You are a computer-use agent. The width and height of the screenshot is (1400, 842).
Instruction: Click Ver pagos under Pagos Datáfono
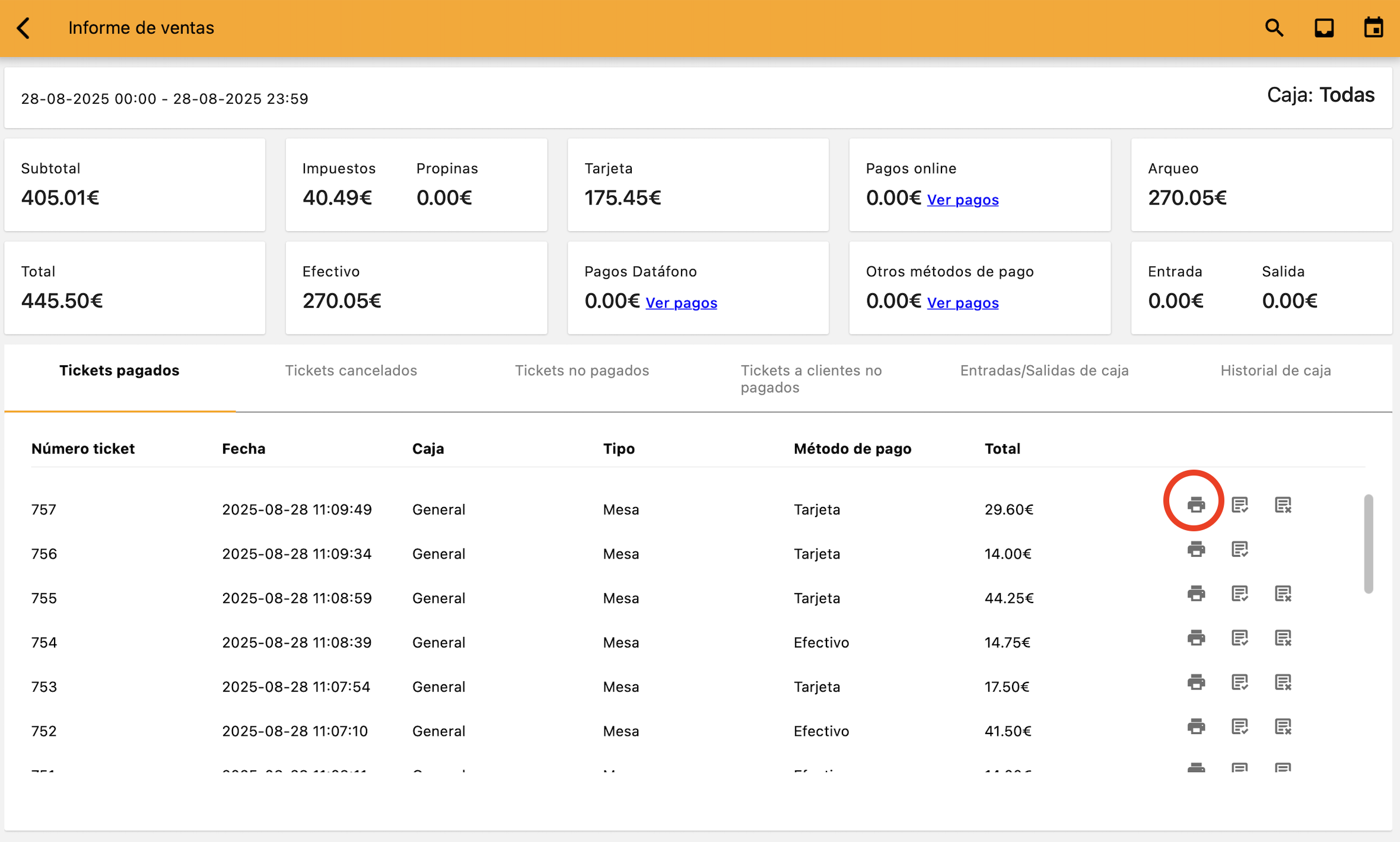click(x=681, y=303)
